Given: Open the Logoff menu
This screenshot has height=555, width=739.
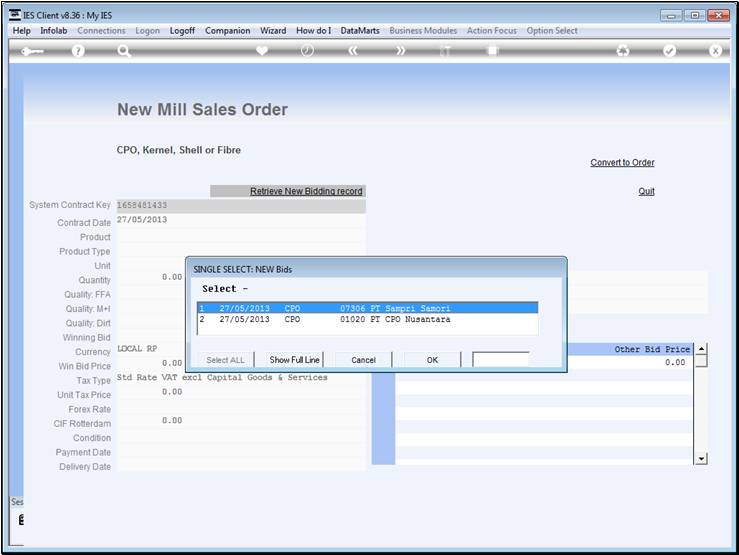Looking at the screenshot, I should pos(182,31).
